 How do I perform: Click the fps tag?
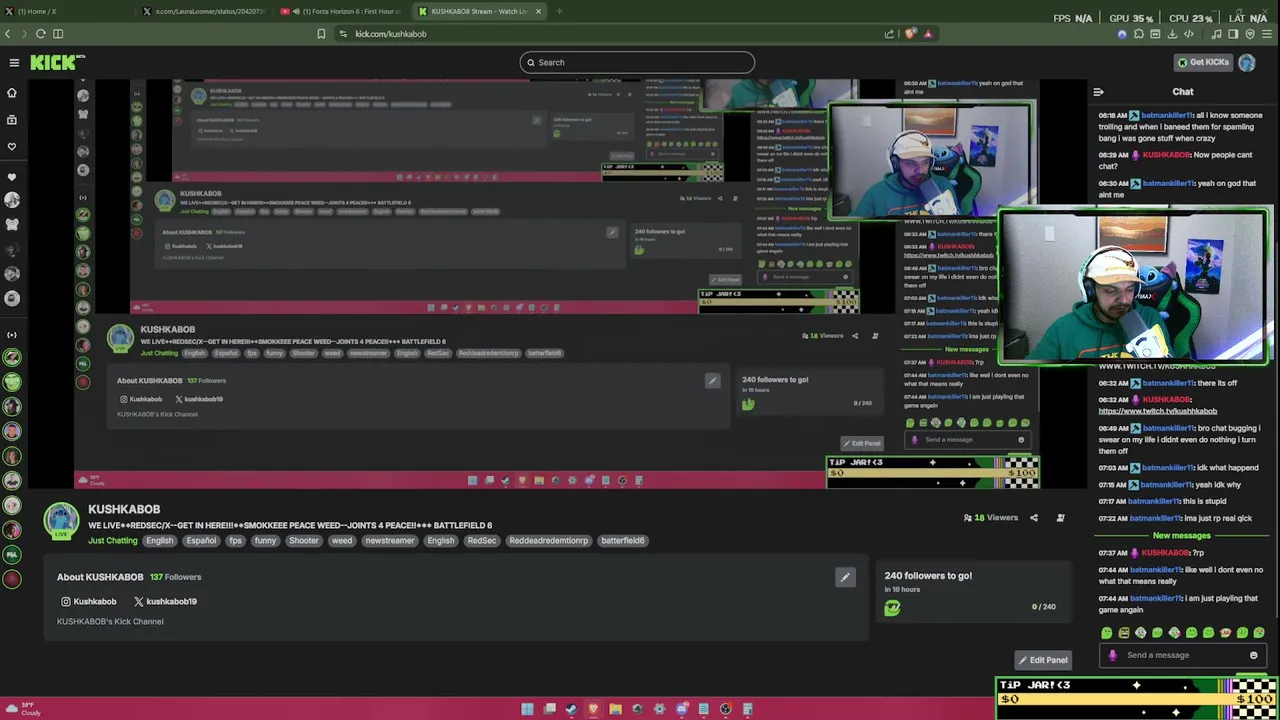coord(235,541)
